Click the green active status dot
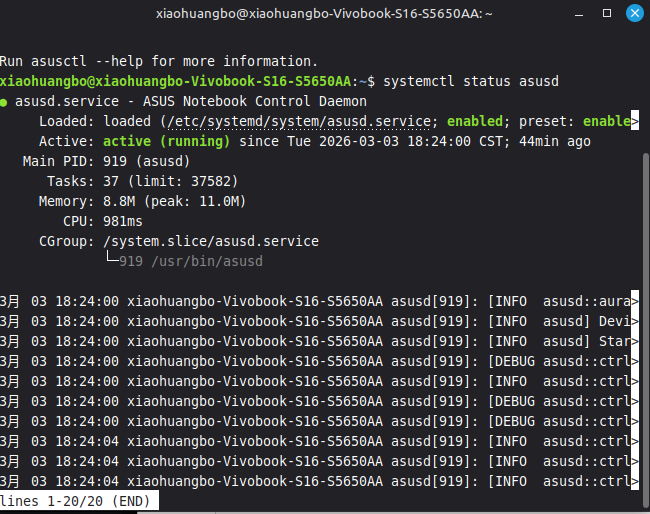650x514 pixels. tap(4, 102)
